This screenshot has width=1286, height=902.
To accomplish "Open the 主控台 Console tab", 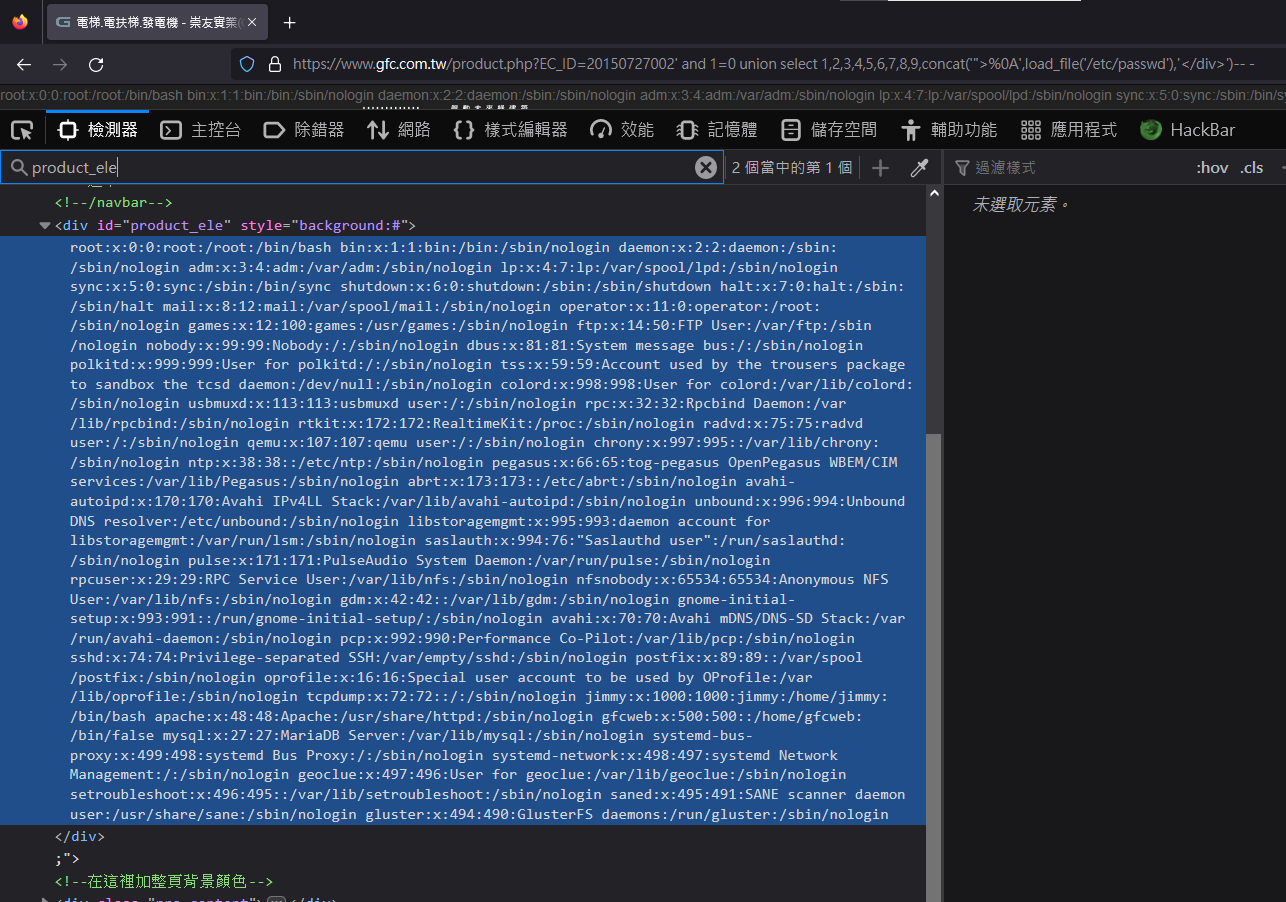I will point(201,130).
